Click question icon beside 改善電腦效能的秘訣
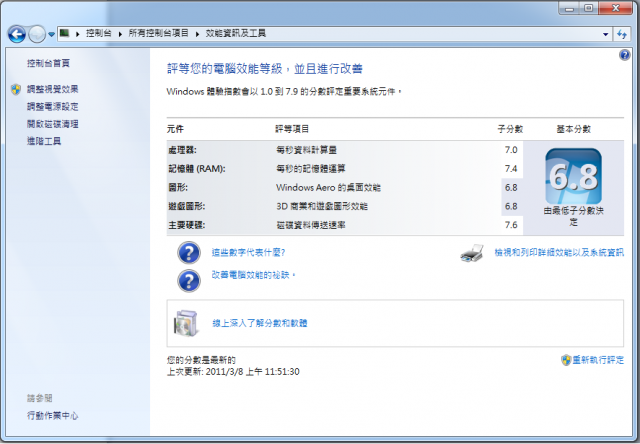 (189, 281)
